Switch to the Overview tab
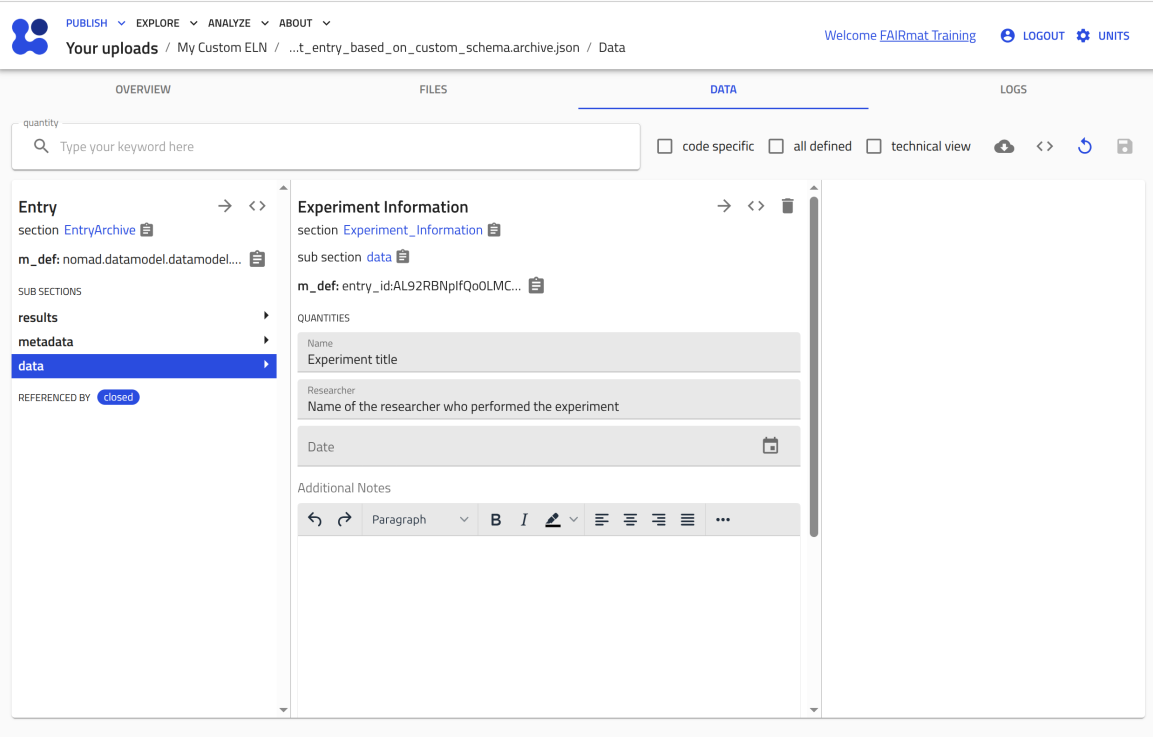Image resolution: width=1153 pixels, height=737 pixels. tap(143, 89)
